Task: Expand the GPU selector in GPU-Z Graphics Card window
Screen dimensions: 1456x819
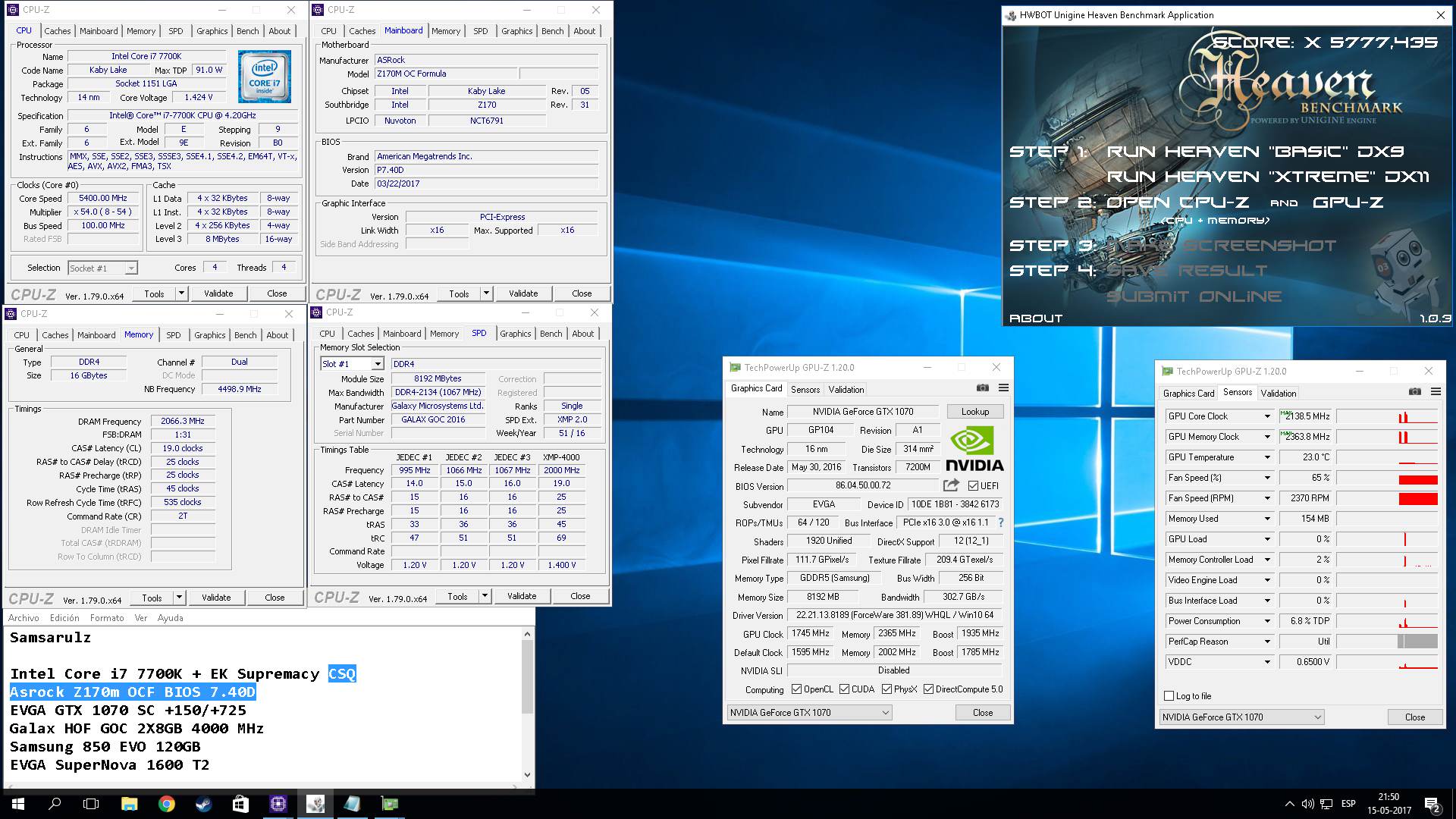Action: (885, 713)
